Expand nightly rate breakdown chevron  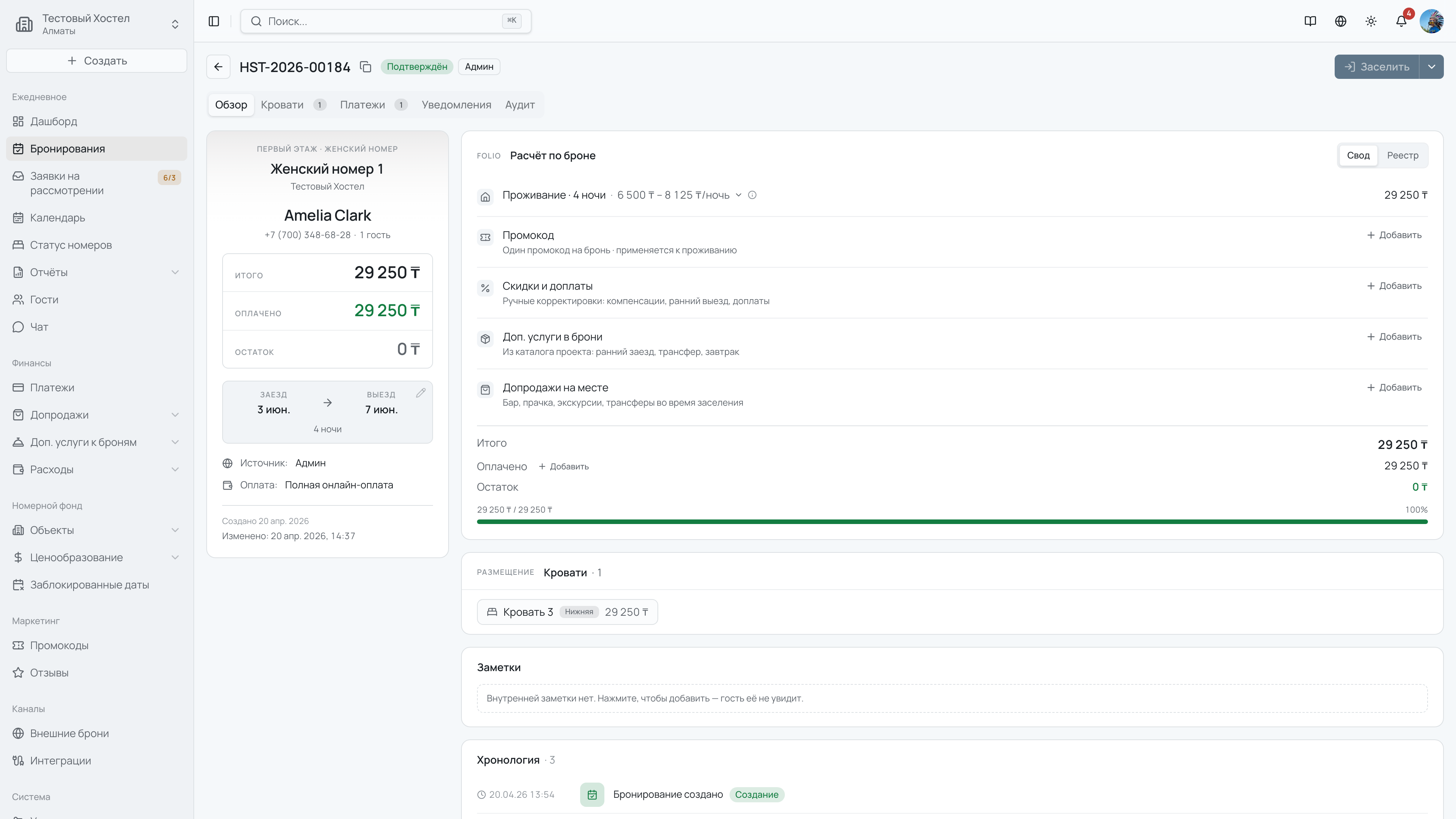[x=738, y=195]
